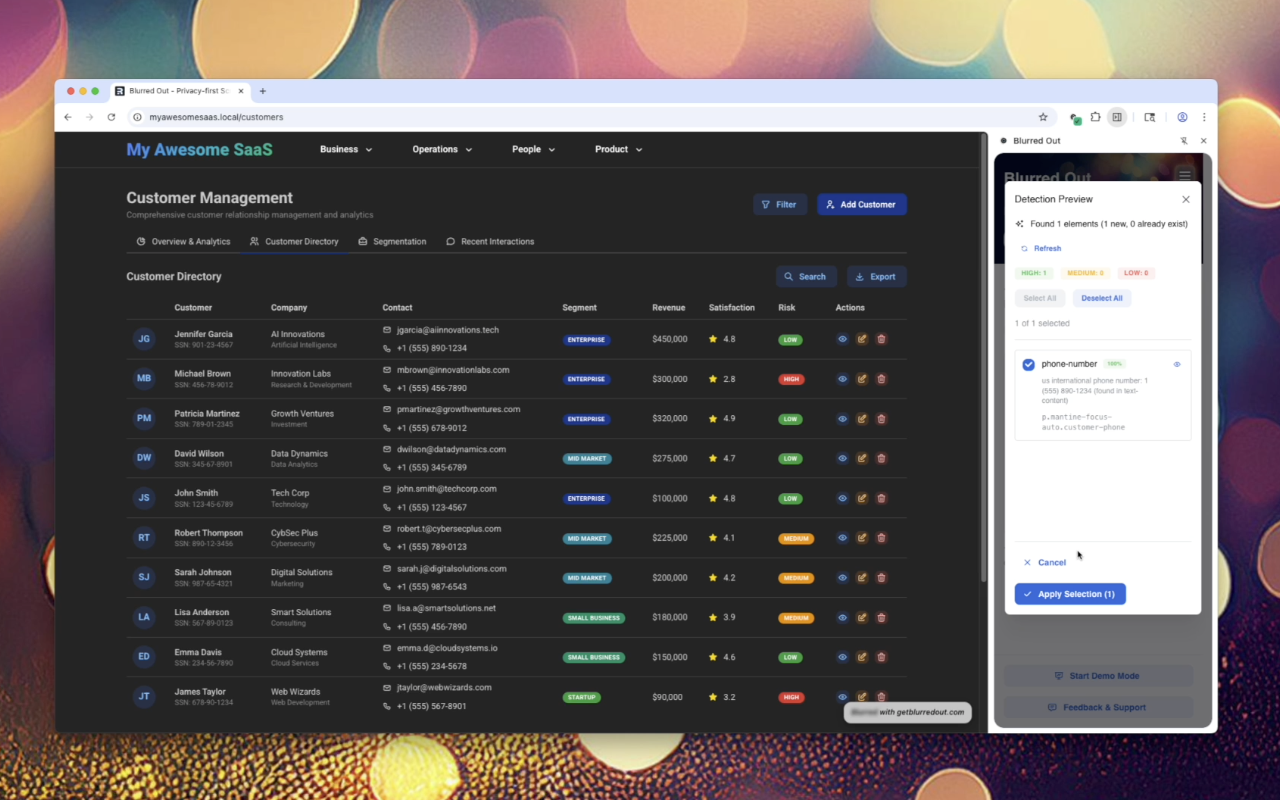
Task: Delete the Michael Brown customer row
Action: click(881, 379)
